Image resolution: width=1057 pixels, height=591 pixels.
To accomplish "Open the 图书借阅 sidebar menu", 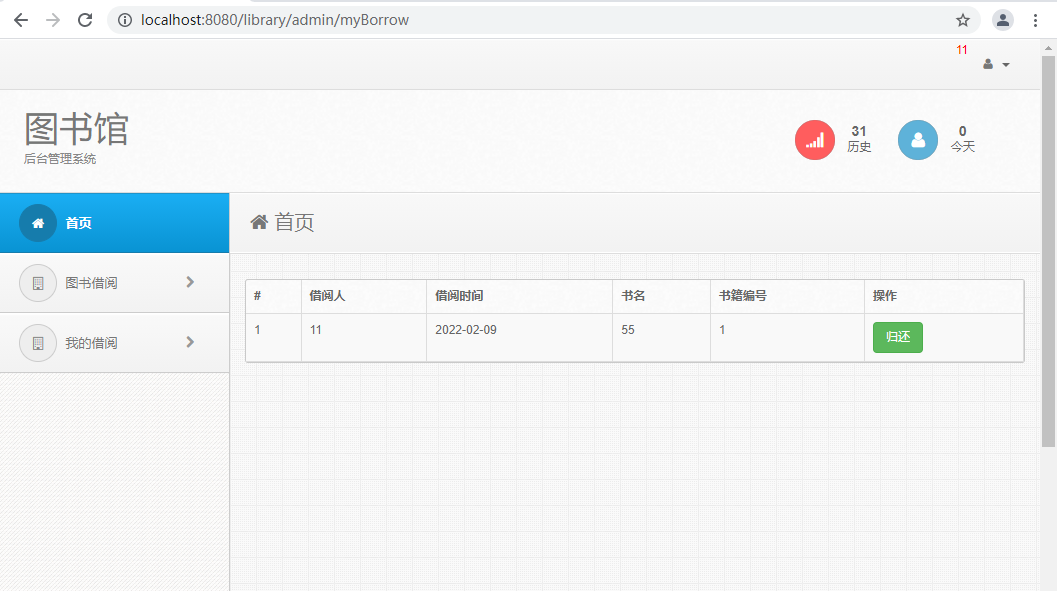I will click(x=115, y=283).
